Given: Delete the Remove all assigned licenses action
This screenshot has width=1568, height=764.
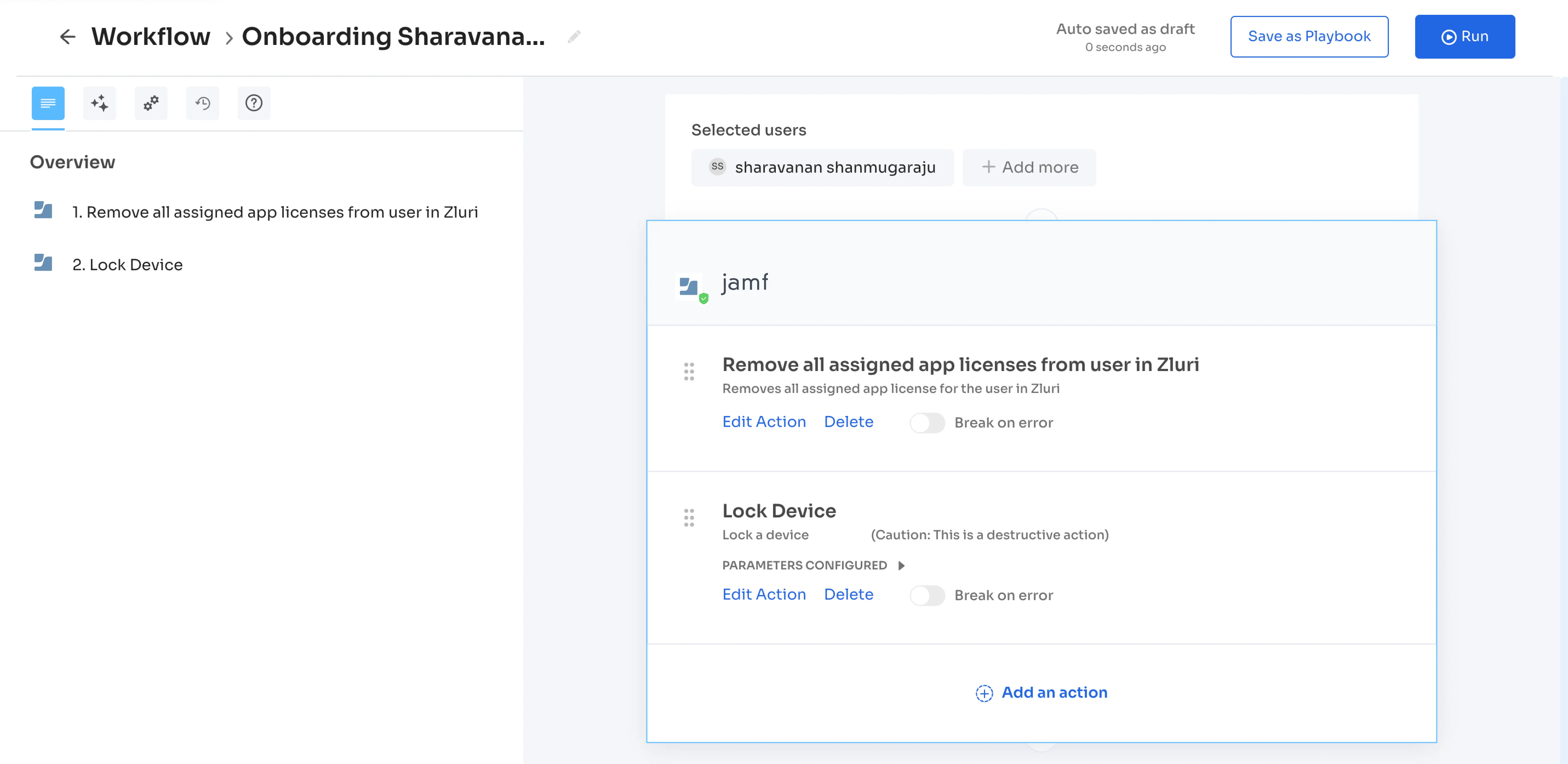Looking at the screenshot, I should point(849,422).
